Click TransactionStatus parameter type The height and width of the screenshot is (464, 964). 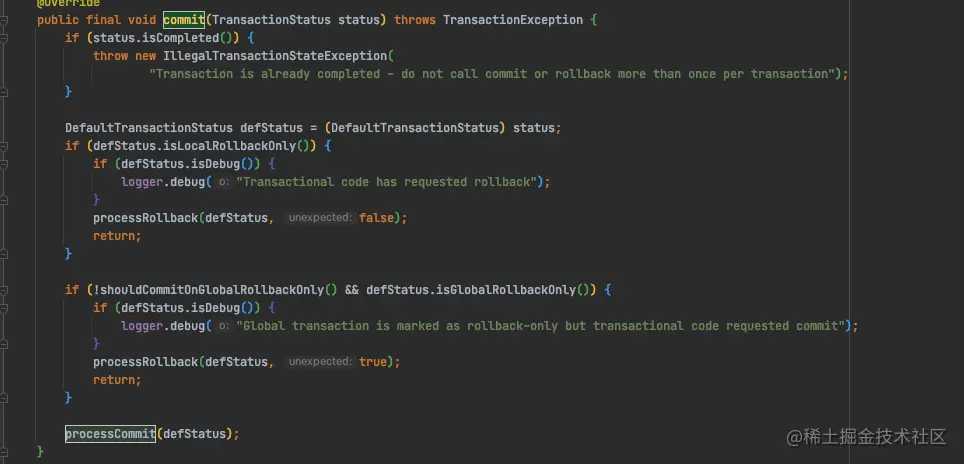tap(271, 20)
